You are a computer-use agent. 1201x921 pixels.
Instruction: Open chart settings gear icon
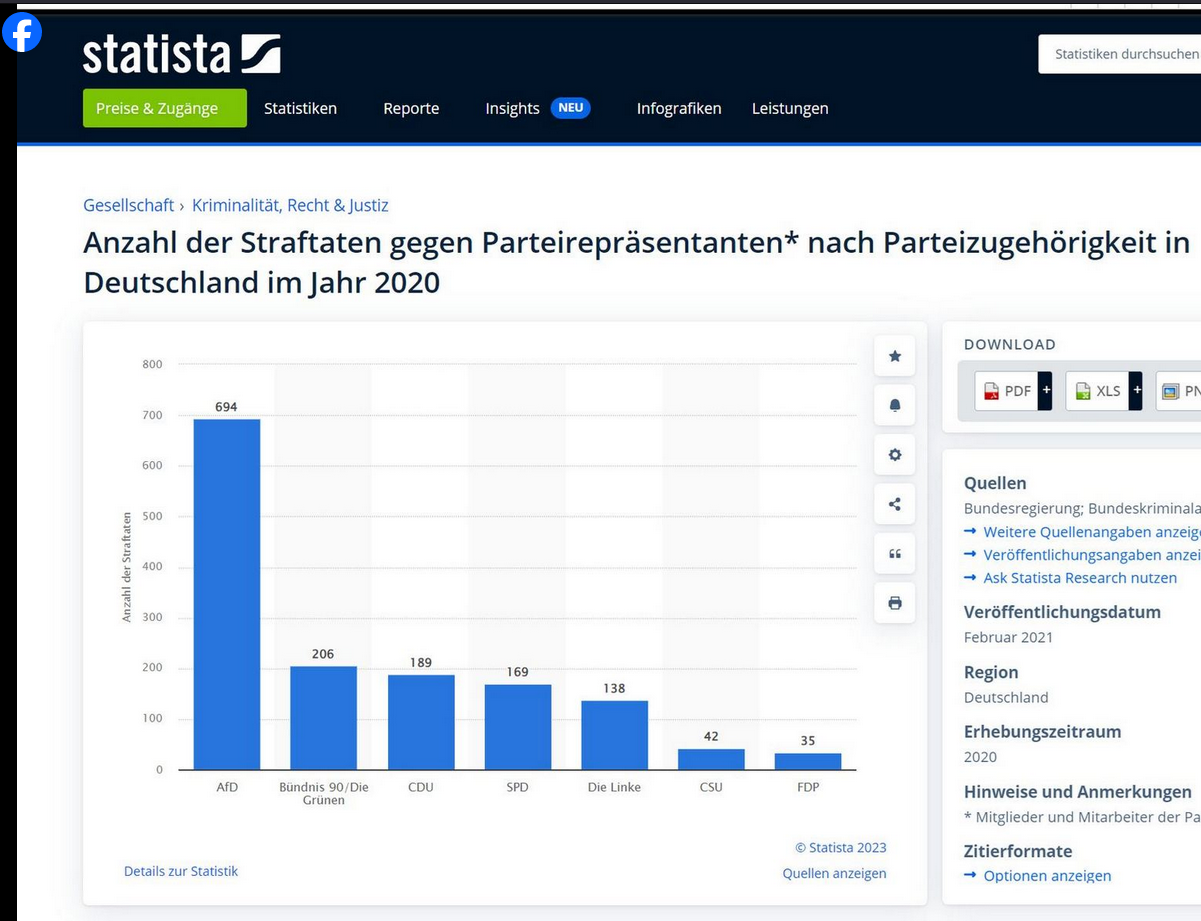click(x=894, y=455)
